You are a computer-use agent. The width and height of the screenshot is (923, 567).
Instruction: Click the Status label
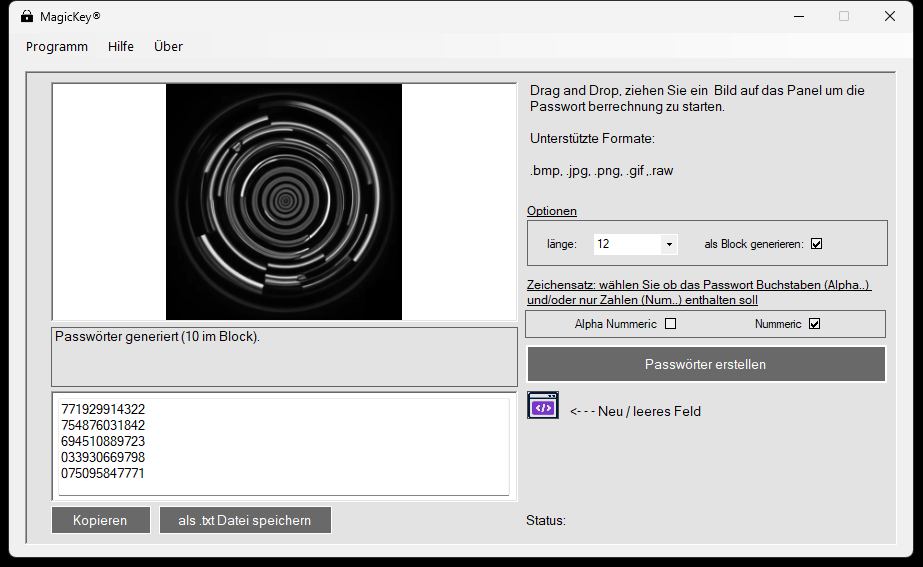[546, 520]
